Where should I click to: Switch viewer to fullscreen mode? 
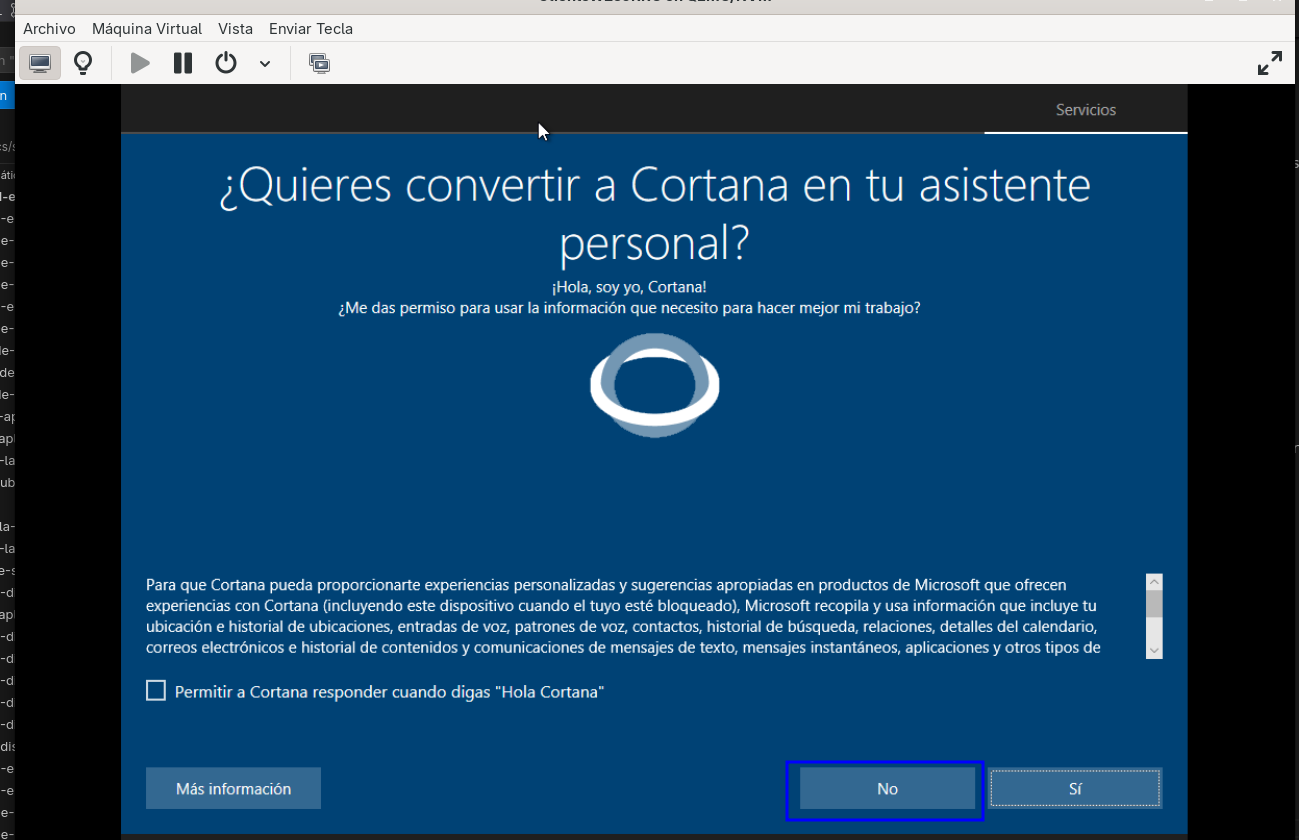[1270, 63]
